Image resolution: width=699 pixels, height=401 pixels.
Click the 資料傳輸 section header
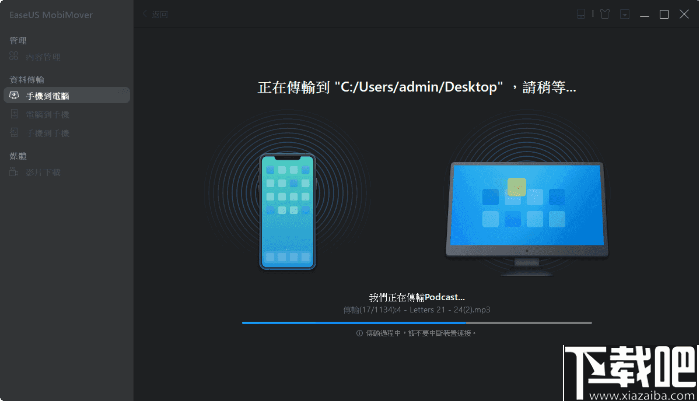click(27, 79)
